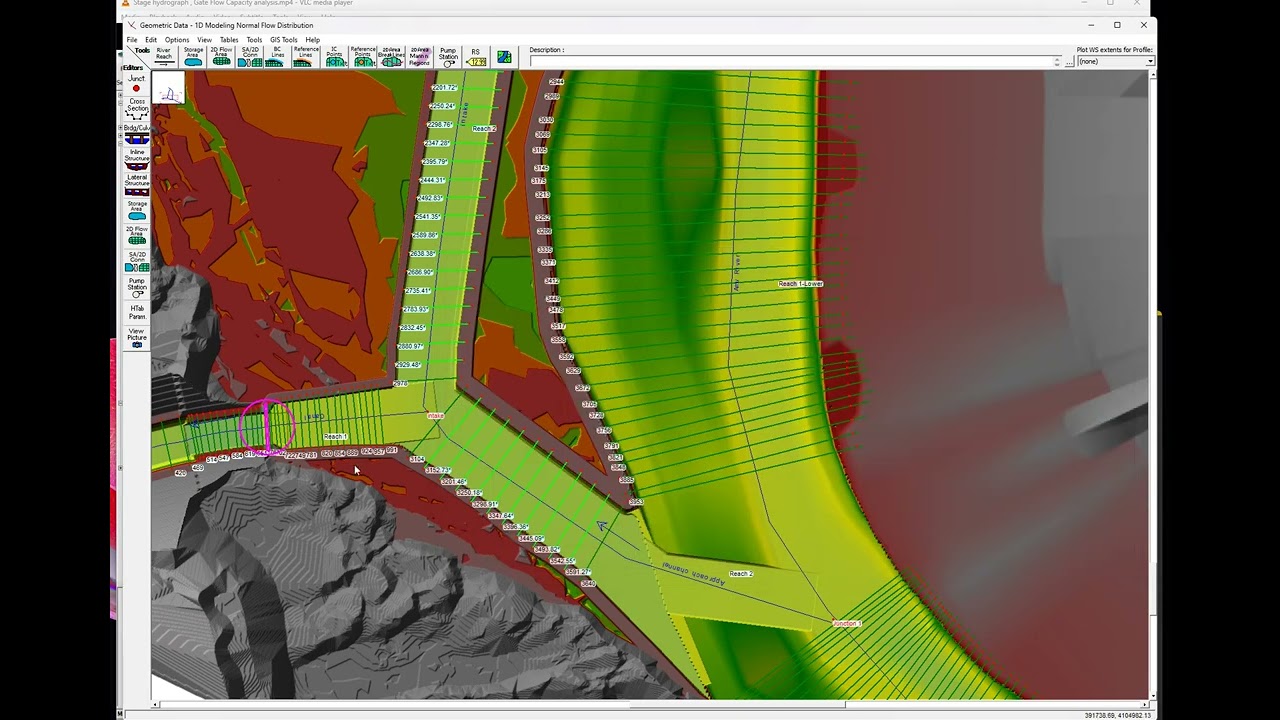Open the Bridge/Culvert editor
This screenshot has width=1280, height=720.
point(136,134)
